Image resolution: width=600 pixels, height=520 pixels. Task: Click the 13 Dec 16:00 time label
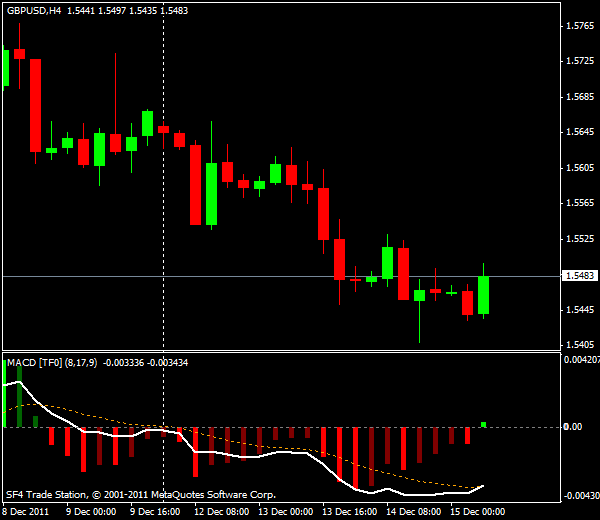pyautogui.click(x=349, y=512)
